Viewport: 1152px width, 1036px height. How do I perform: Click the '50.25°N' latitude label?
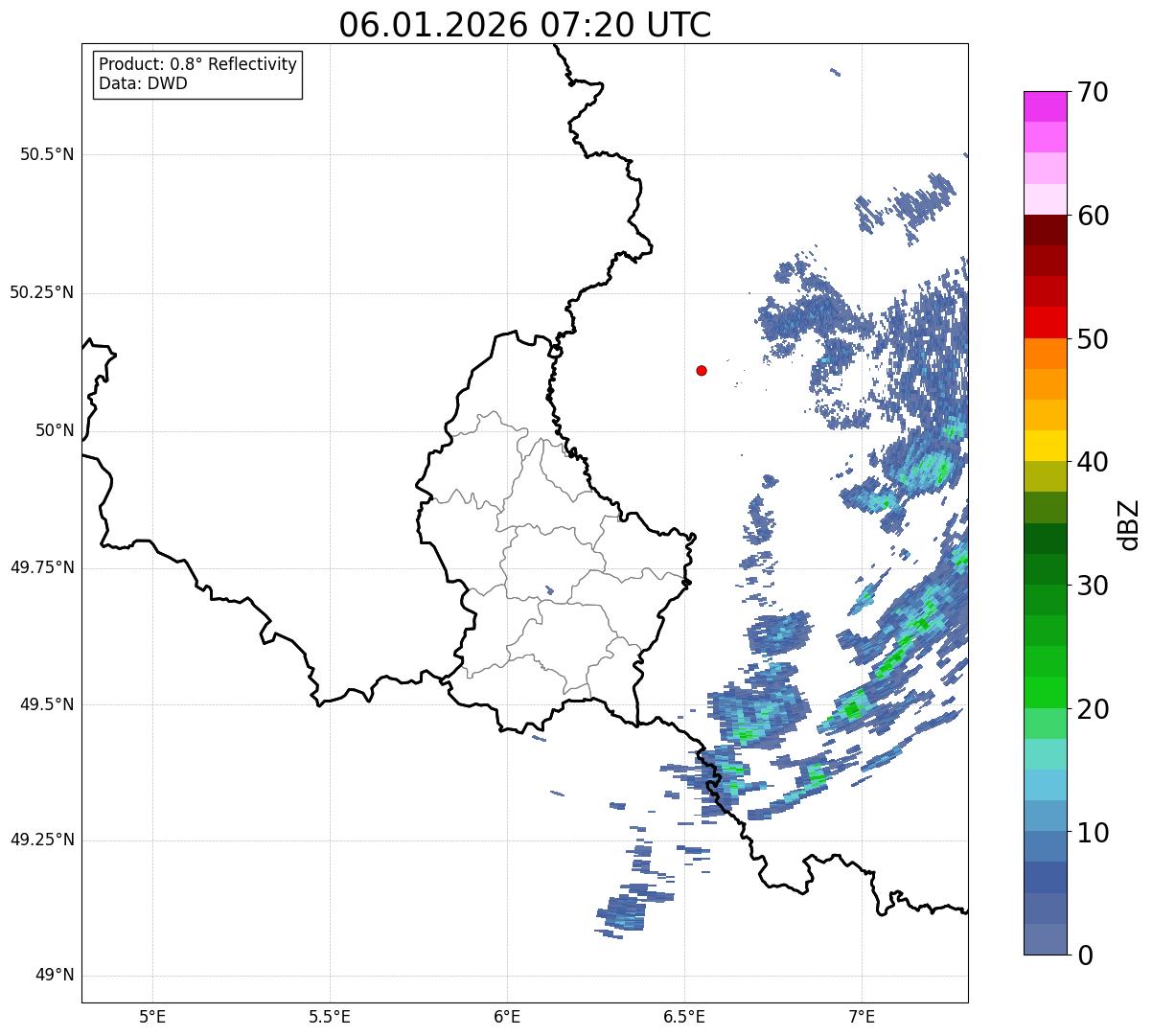coord(41,292)
